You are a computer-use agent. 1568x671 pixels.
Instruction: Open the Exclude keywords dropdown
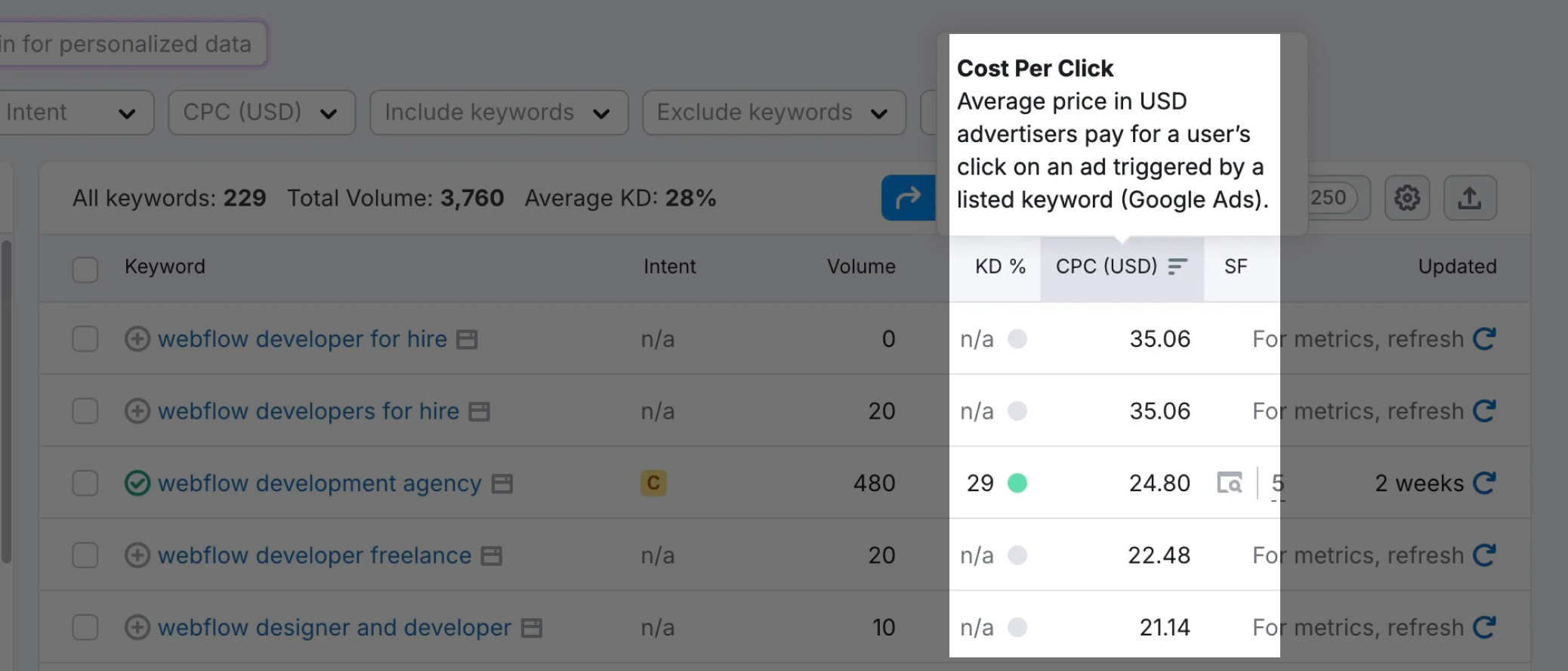point(773,113)
